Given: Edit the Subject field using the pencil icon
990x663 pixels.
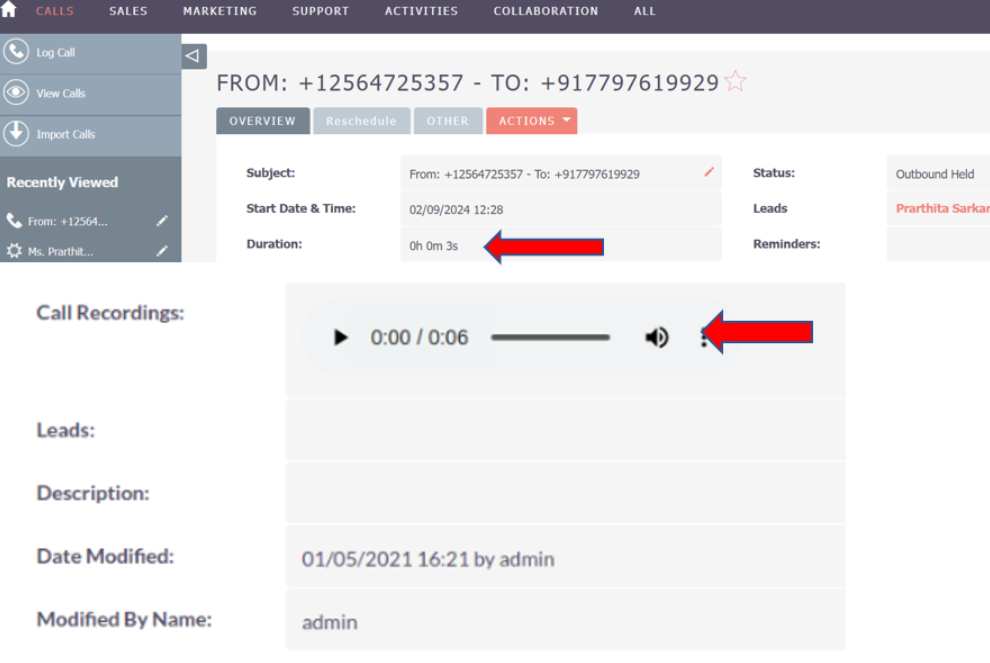Looking at the screenshot, I should pos(708,172).
